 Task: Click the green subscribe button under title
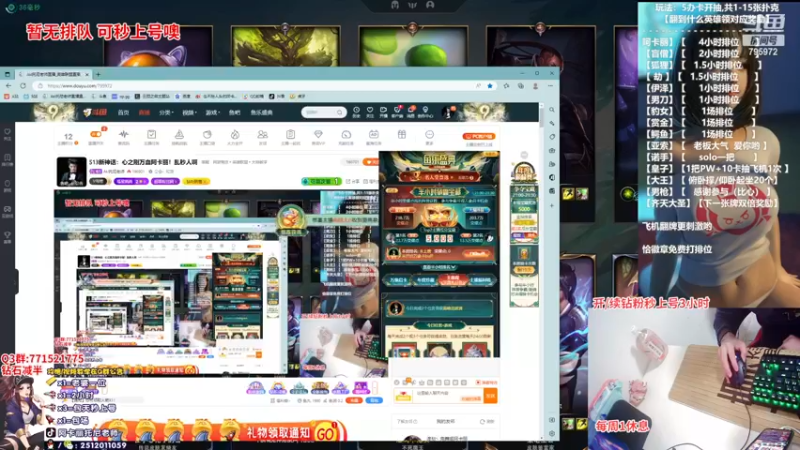321,181
